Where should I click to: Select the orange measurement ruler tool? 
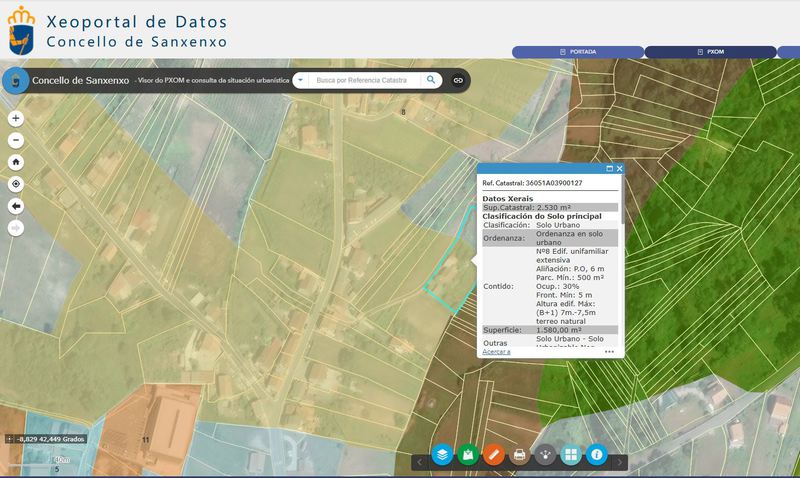coord(493,455)
